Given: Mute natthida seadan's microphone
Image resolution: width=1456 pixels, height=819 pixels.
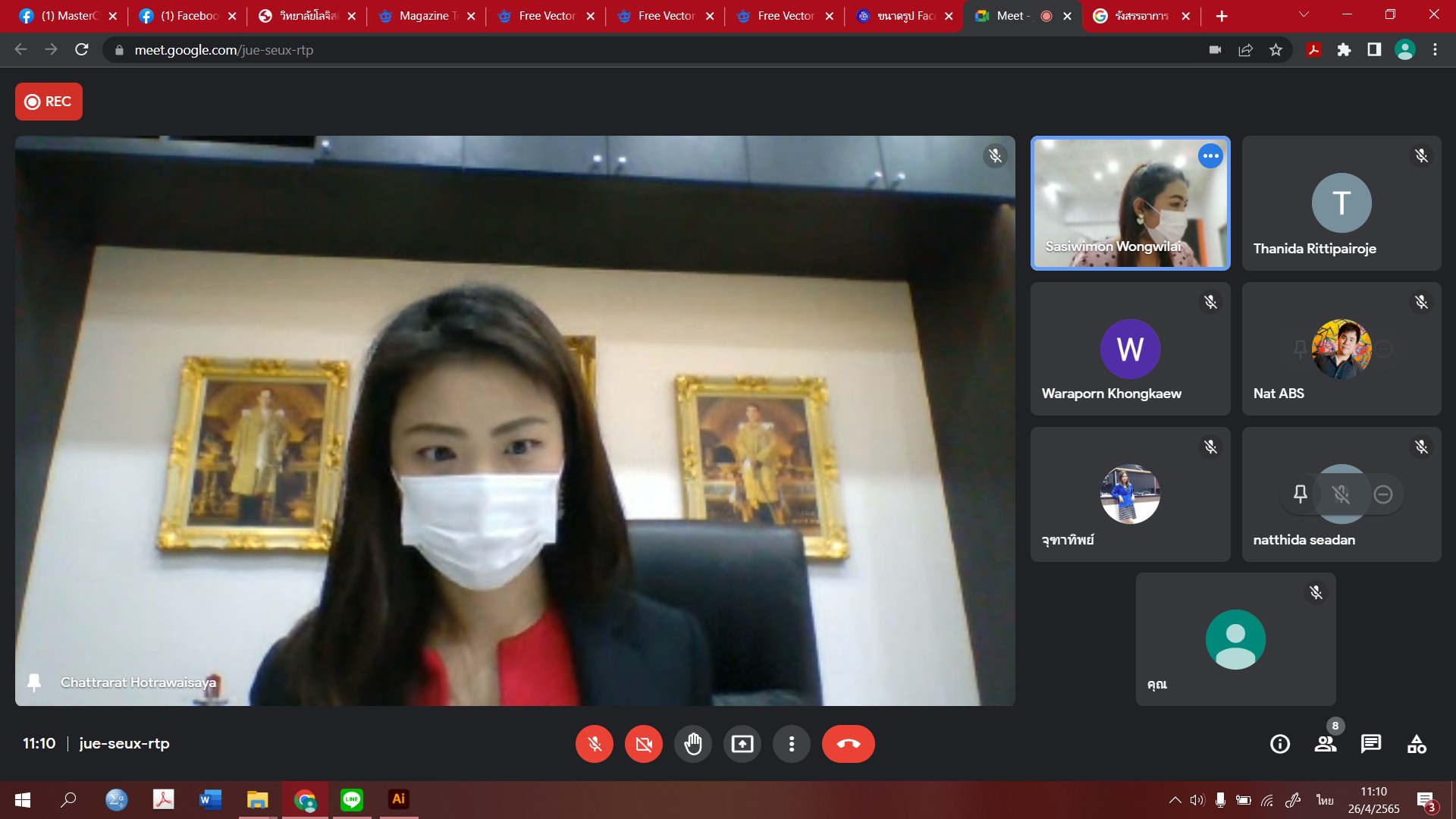Looking at the screenshot, I should [x=1341, y=494].
